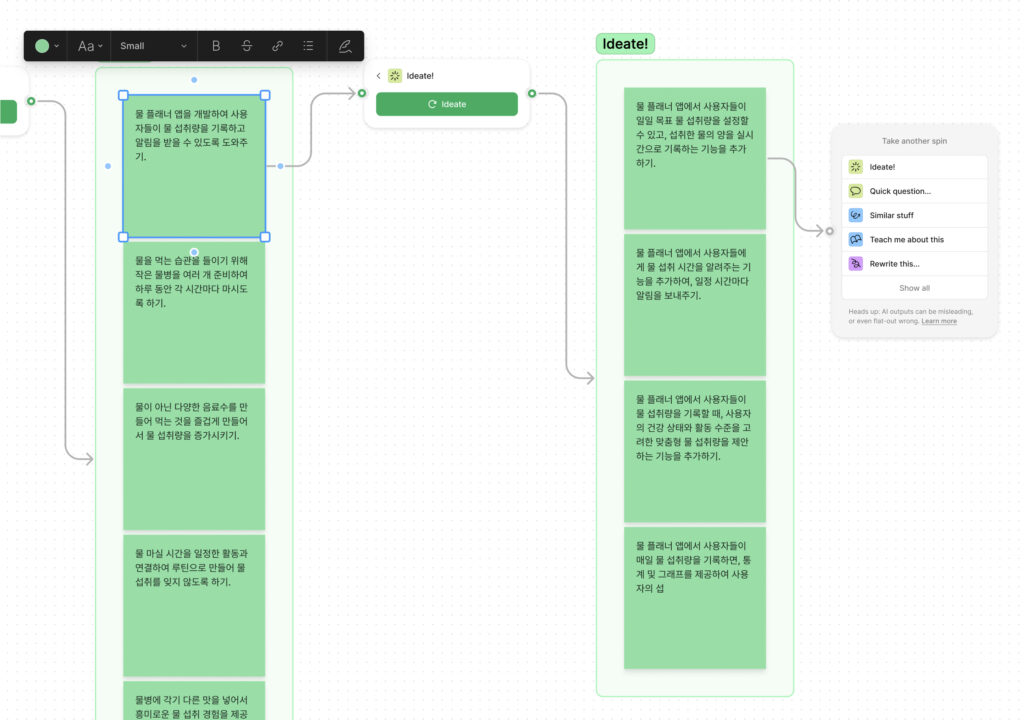Click the bottom-left resize handle of selected note
The image size is (1024, 720).
click(123, 237)
